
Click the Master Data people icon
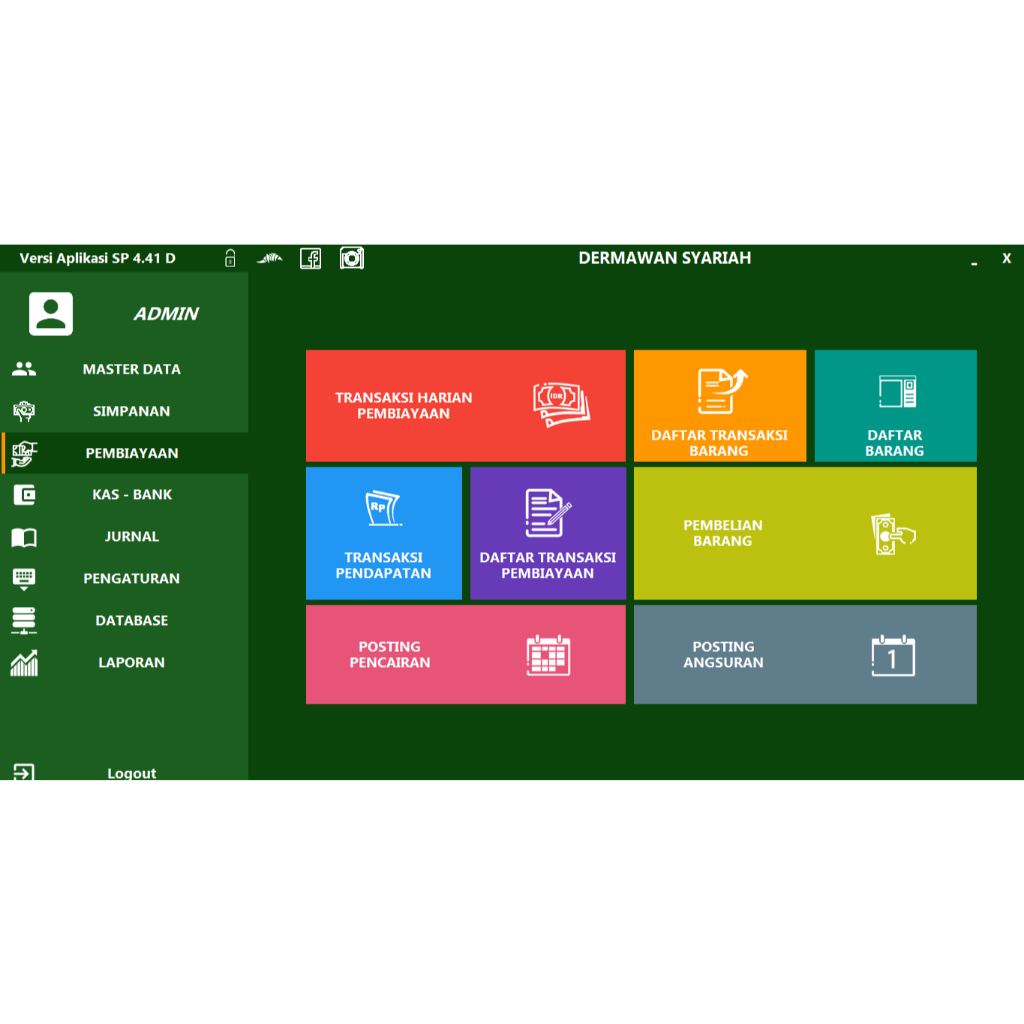(24, 369)
